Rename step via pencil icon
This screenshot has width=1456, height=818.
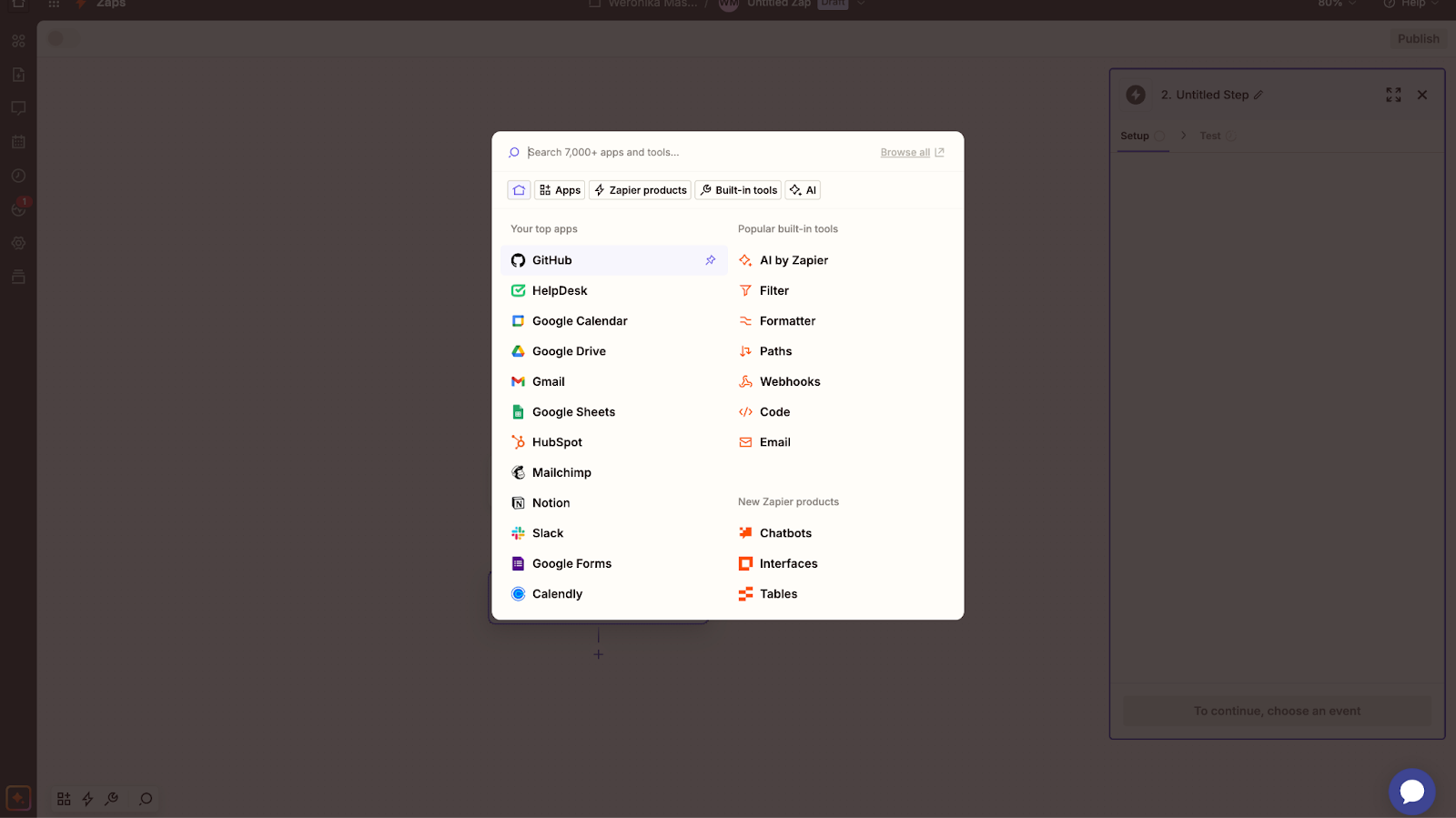(x=1259, y=95)
